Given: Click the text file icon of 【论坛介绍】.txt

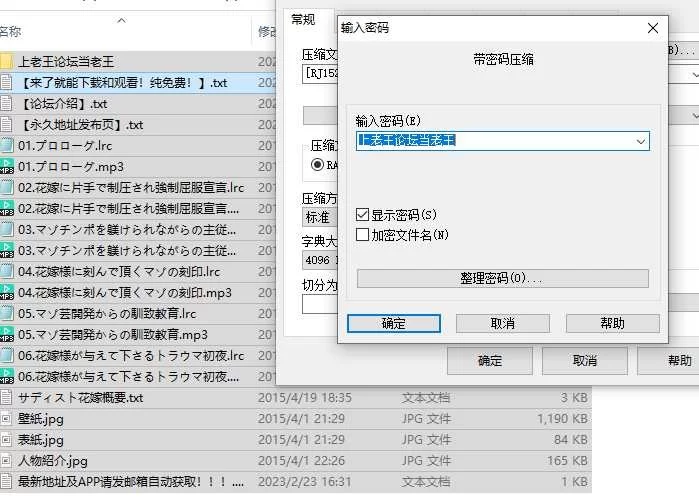Looking at the screenshot, I should coord(6,103).
